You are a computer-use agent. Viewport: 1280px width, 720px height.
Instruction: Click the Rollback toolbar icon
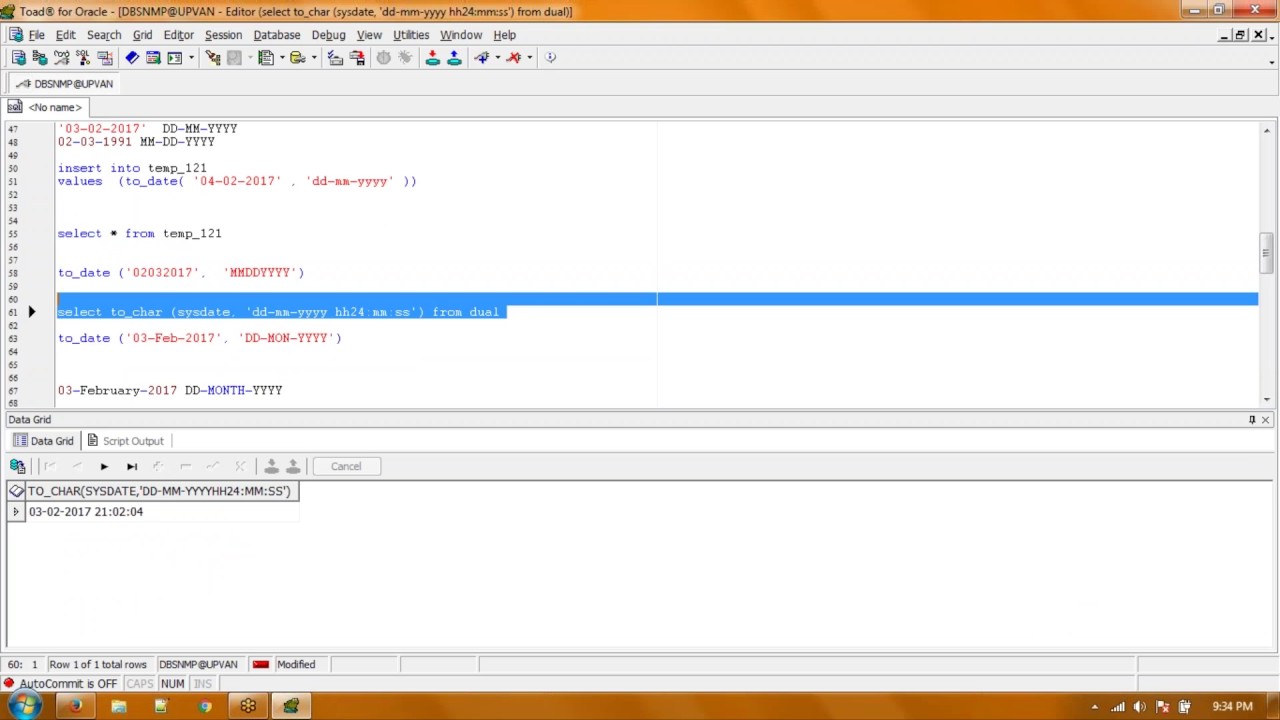pyautogui.click(x=454, y=58)
